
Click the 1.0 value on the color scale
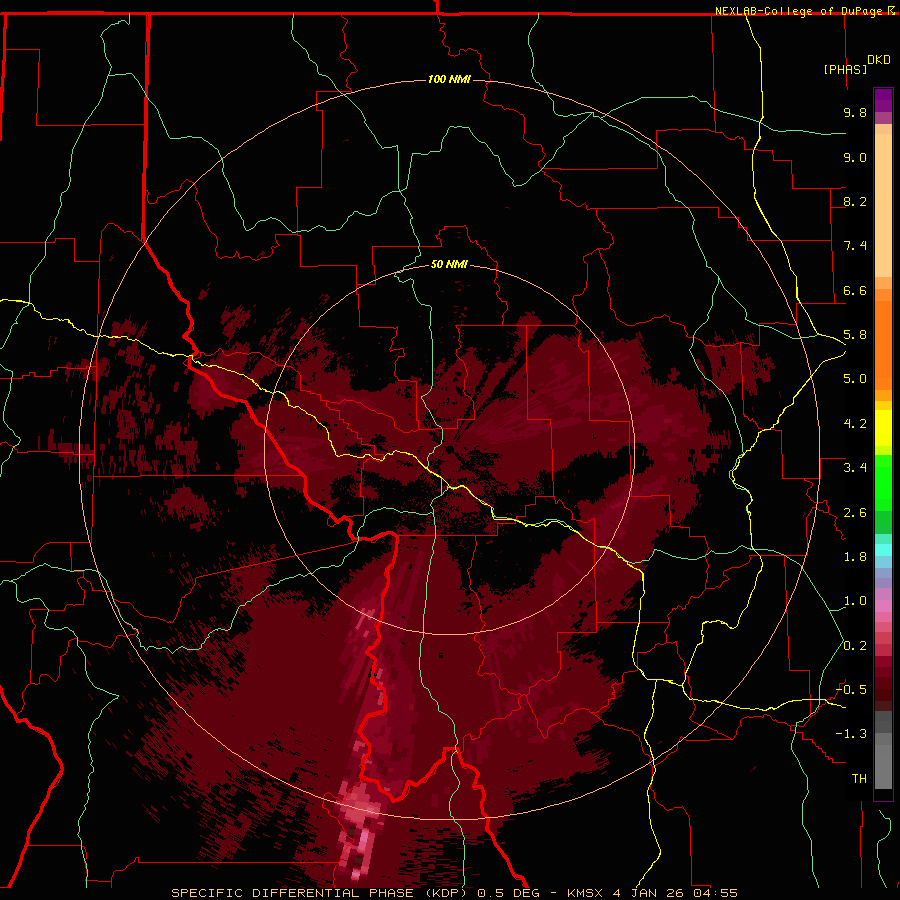click(x=855, y=601)
